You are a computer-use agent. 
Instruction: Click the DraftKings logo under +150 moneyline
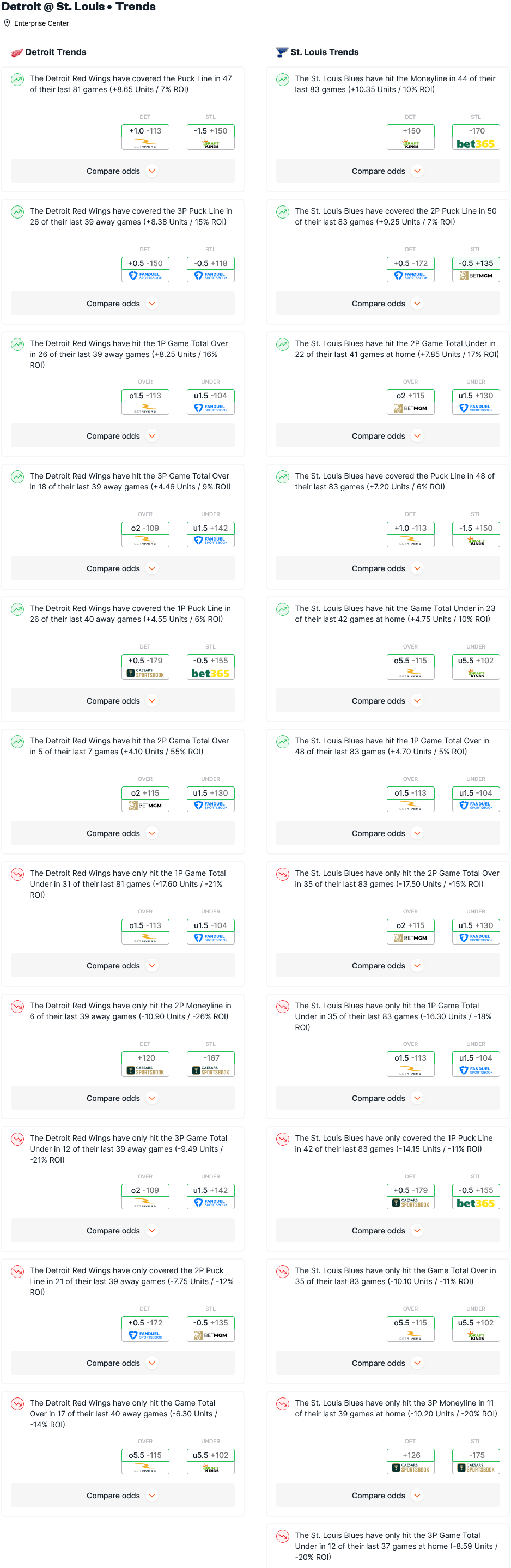(411, 144)
